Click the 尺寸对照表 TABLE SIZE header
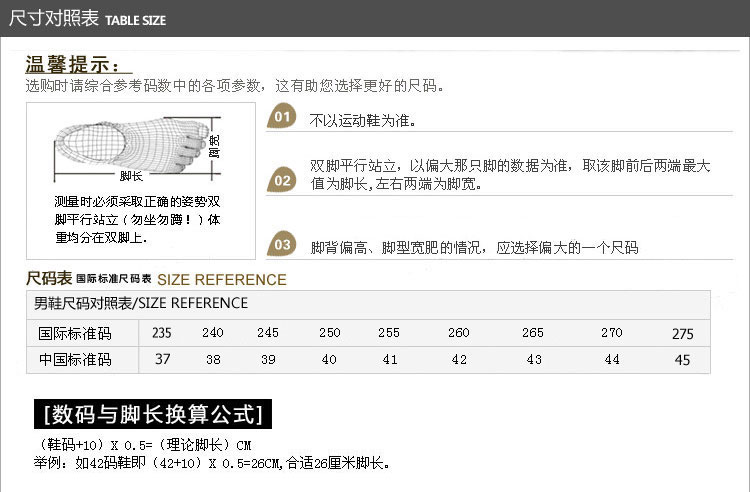 88,19
